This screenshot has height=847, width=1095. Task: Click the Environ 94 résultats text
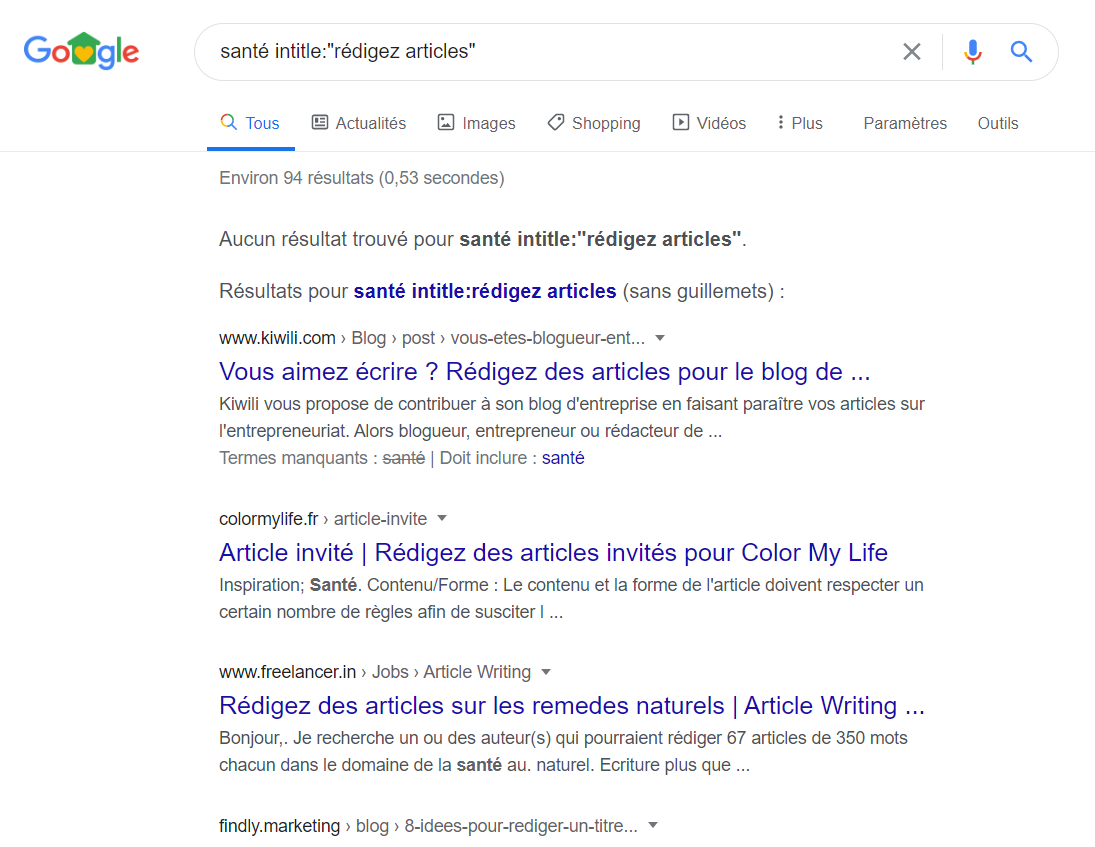[x=362, y=178]
